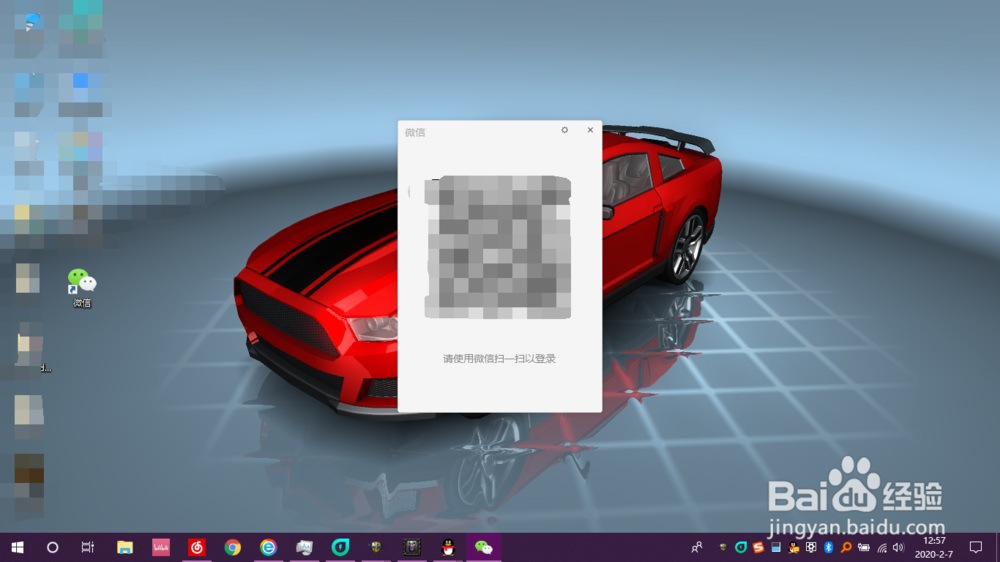Open File Explorer from the taskbar
Image resolution: width=1000 pixels, height=562 pixels.
point(124,547)
